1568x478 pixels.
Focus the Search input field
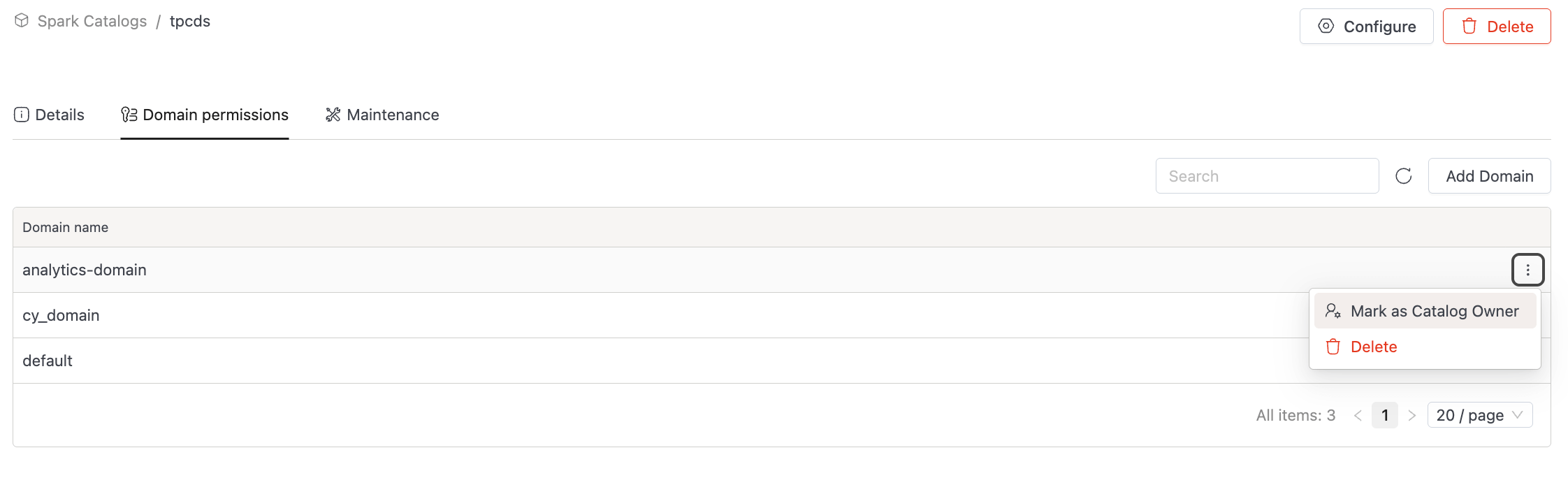click(x=1266, y=176)
